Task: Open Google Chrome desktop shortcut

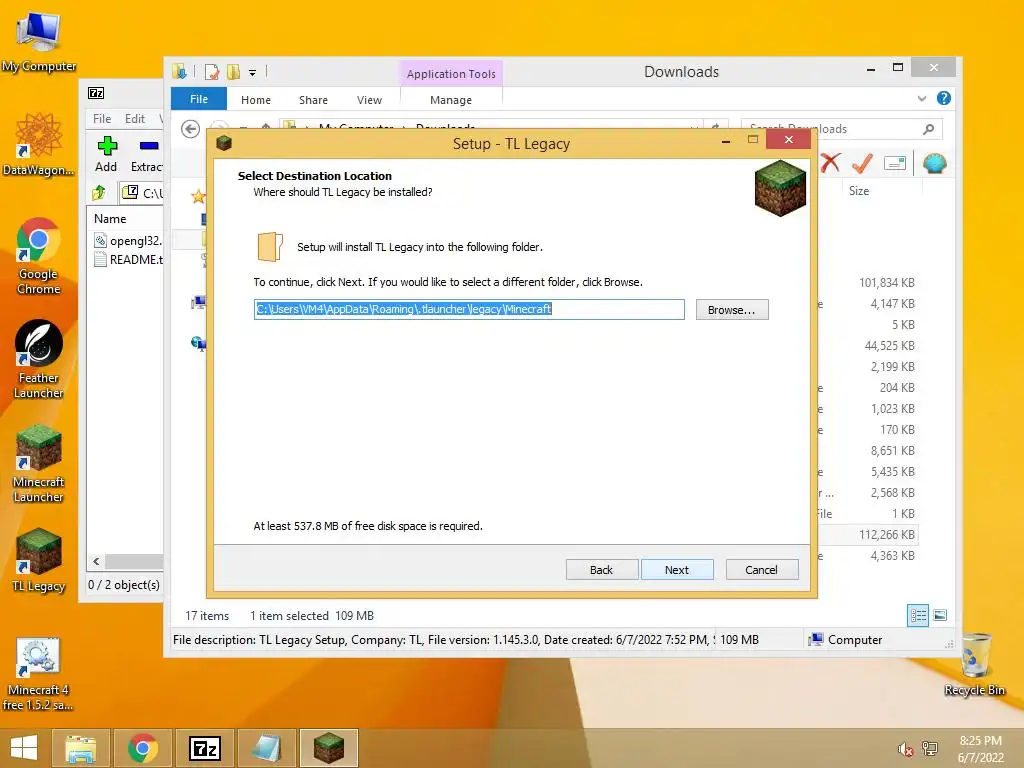Action: [39, 256]
